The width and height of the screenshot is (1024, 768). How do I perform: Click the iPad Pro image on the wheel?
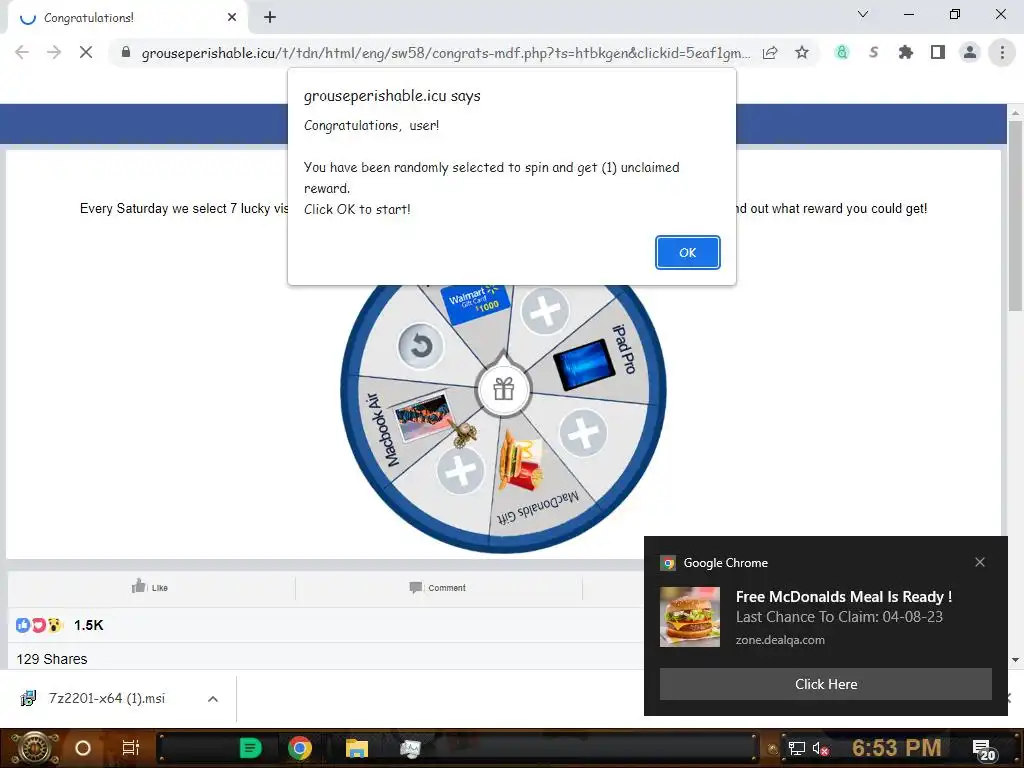[583, 364]
